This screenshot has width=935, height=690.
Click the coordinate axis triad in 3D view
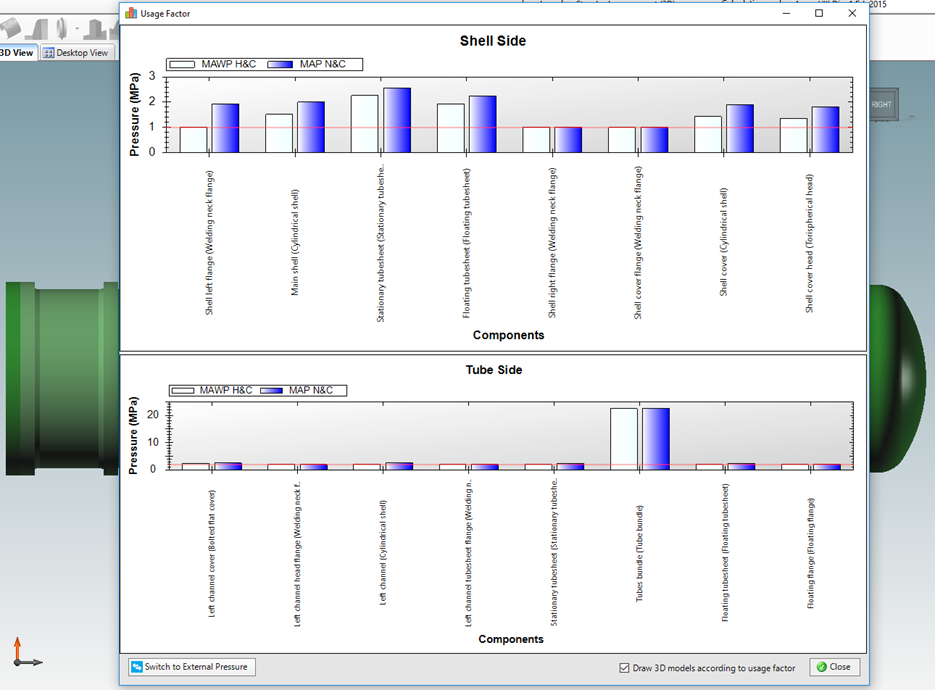click(27, 652)
